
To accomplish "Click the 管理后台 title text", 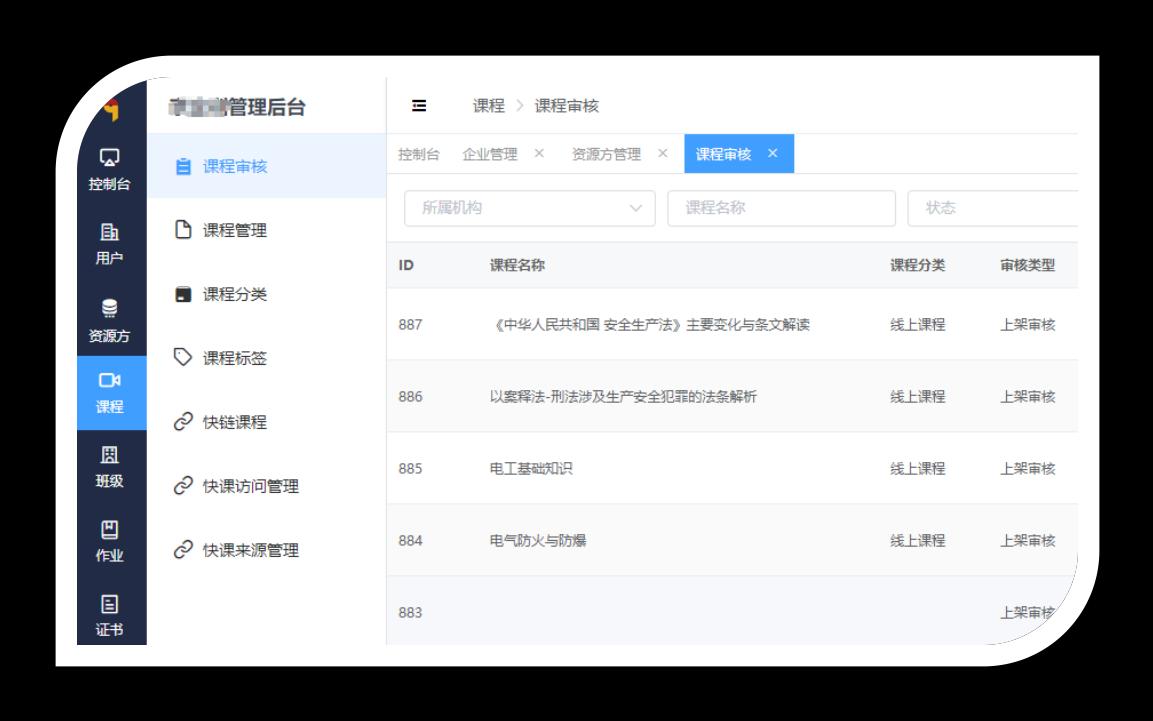I will click(x=266, y=107).
